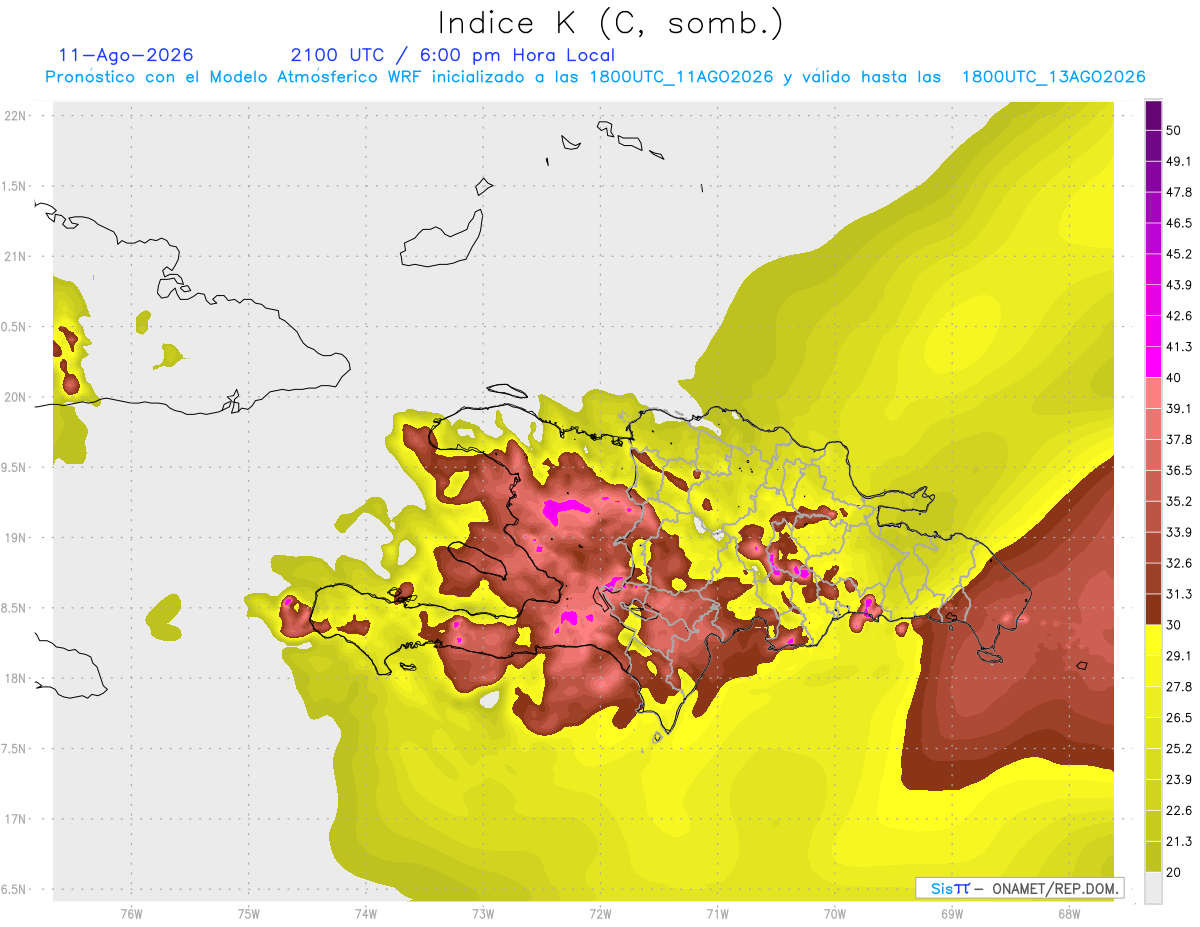
Task: Click the "68W" longitude label
Action: coord(1069,913)
